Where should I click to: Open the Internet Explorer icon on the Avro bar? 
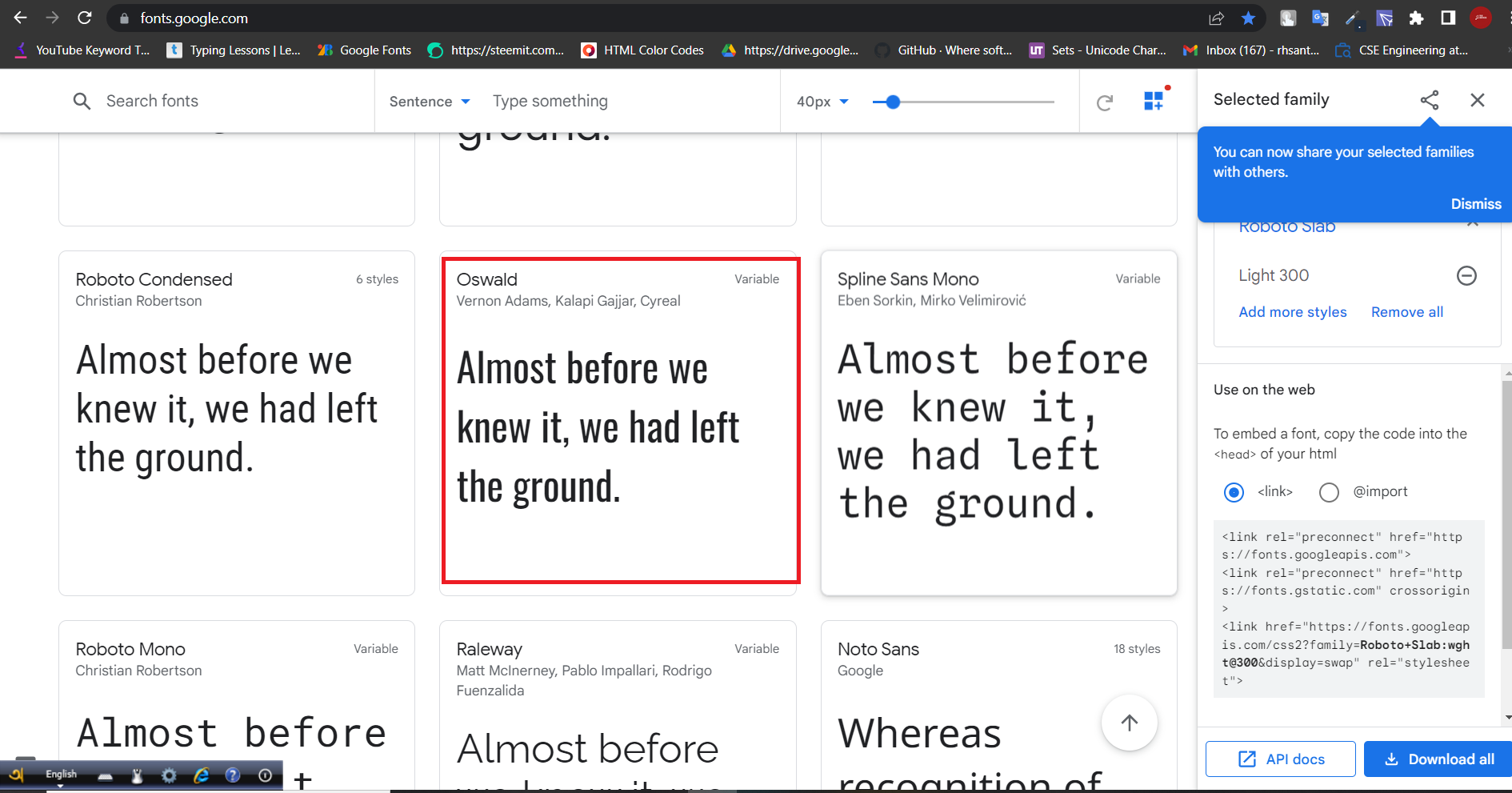(201, 775)
